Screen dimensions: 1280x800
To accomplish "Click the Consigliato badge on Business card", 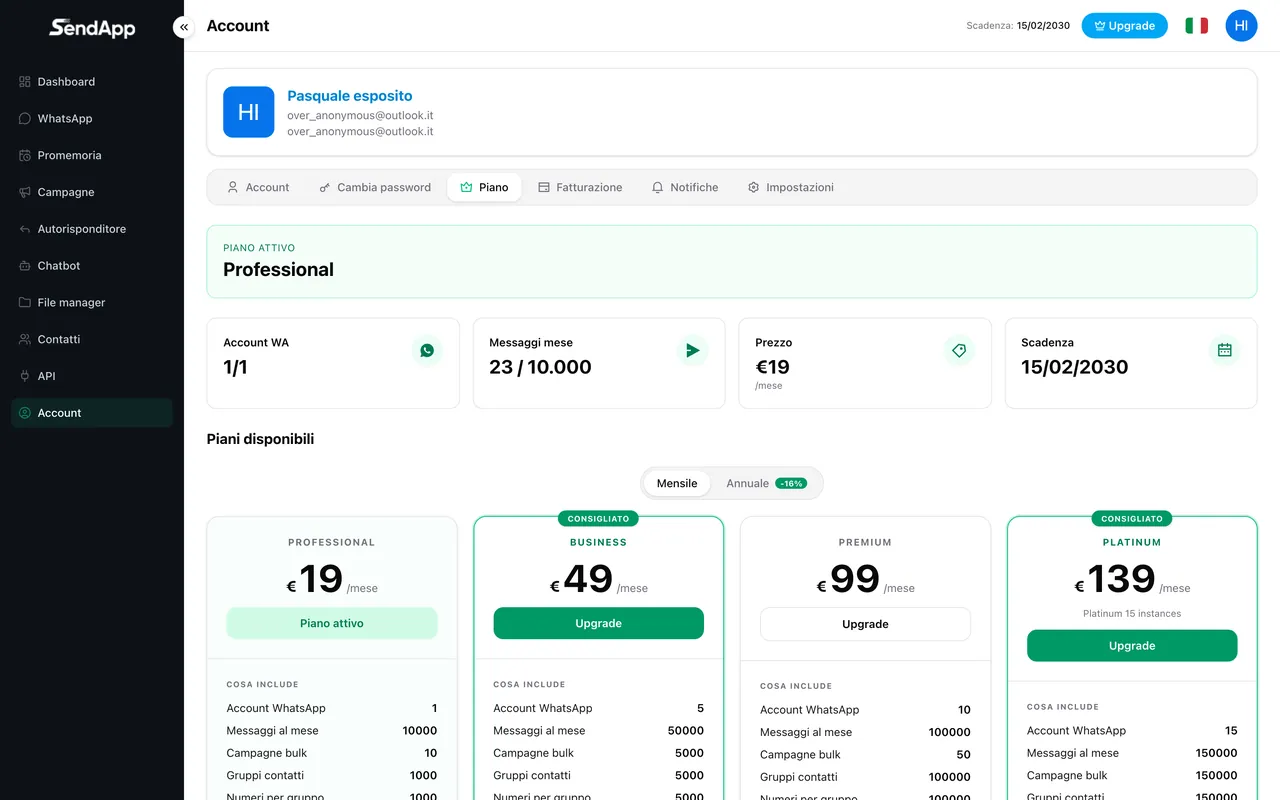I will point(598,519).
